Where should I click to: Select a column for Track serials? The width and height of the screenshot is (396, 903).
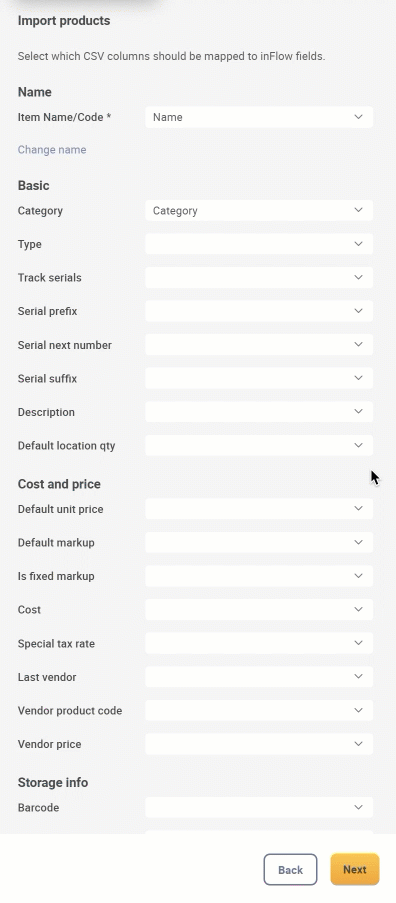pyautogui.click(x=259, y=277)
